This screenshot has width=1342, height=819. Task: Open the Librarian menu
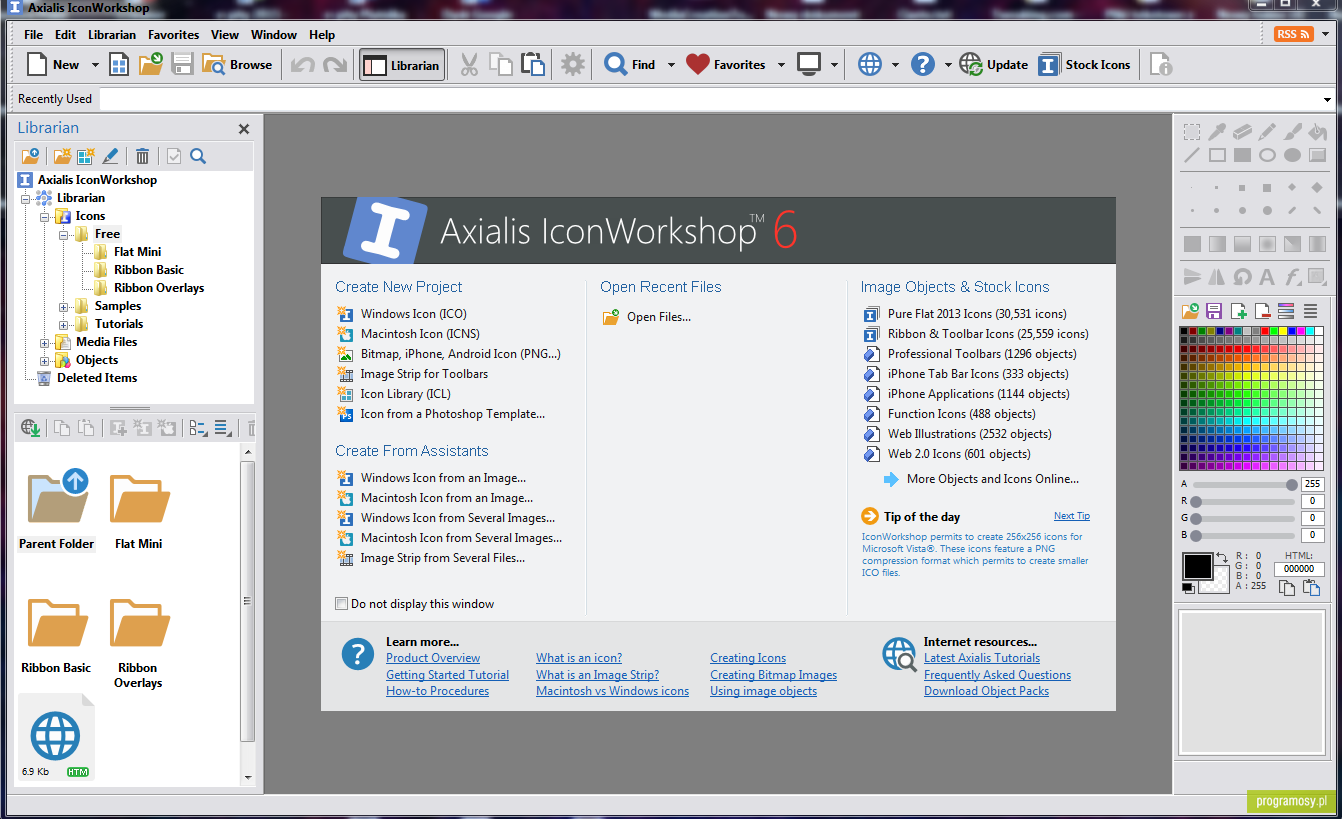point(112,34)
